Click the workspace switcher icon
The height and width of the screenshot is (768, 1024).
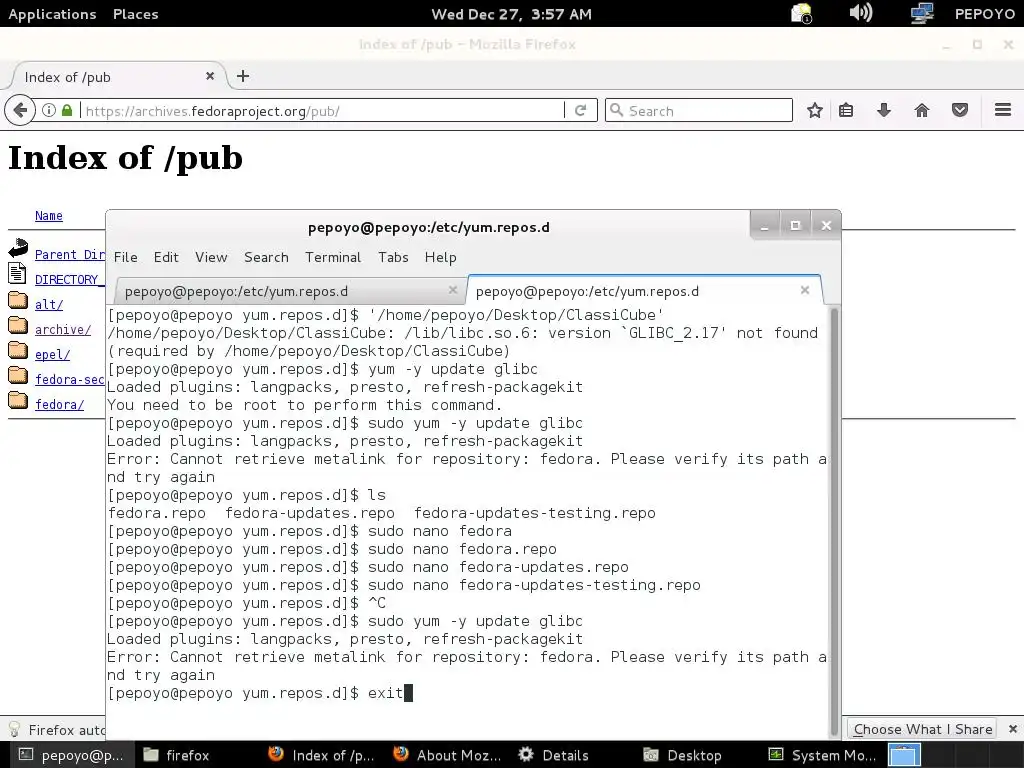click(x=904, y=755)
